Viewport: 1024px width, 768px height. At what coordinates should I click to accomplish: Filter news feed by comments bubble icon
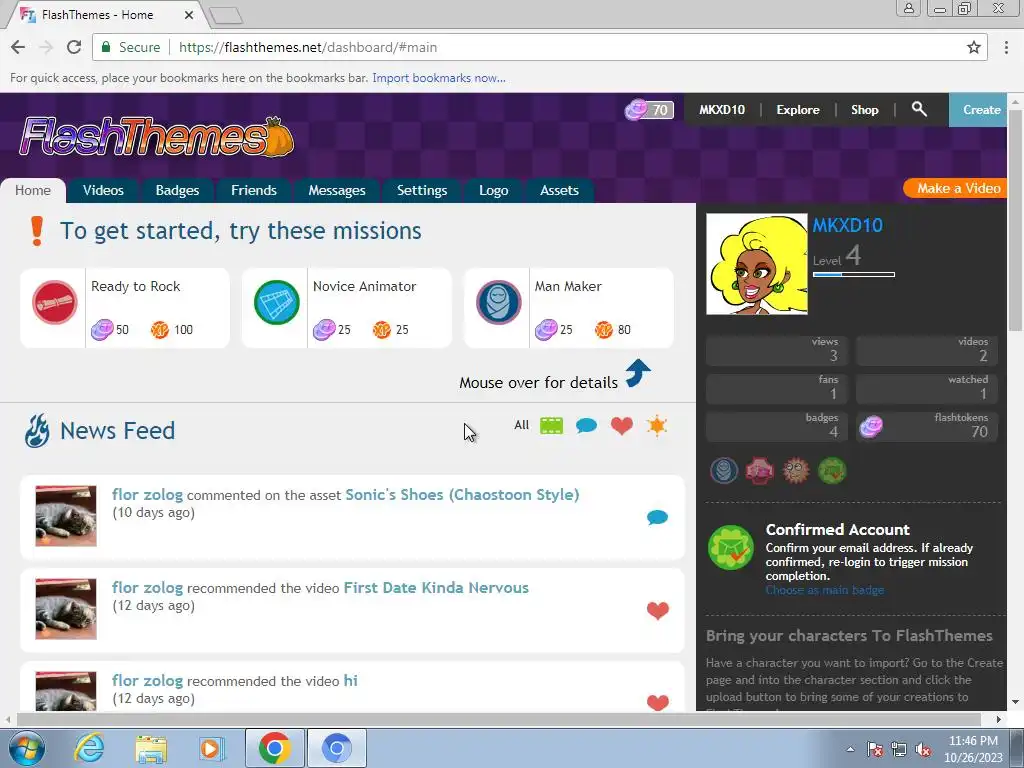click(586, 426)
